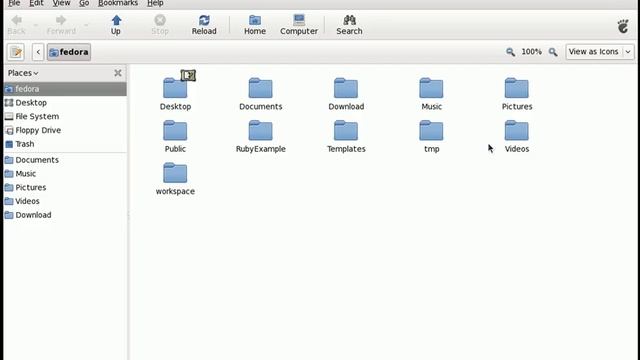Select the RubyExample folder icon
This screenshot has height=360, width=640.
pyautogui.click(x=260, y=131)
